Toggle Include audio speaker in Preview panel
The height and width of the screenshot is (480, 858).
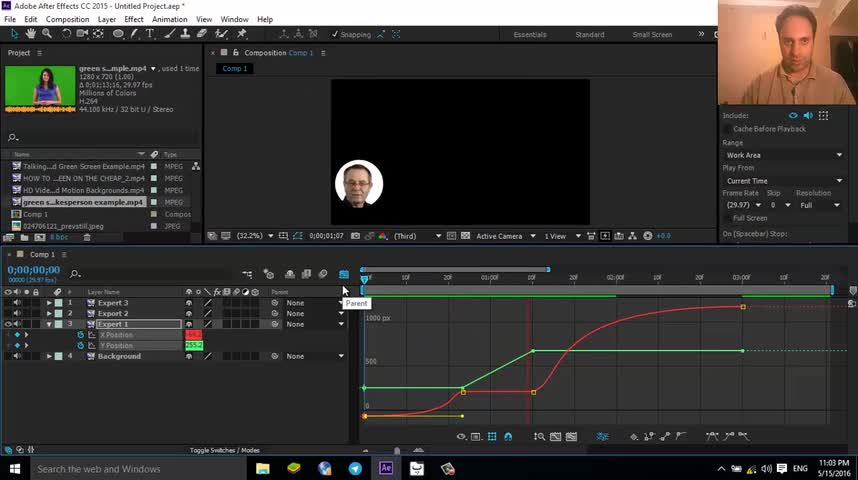[808, 115]
